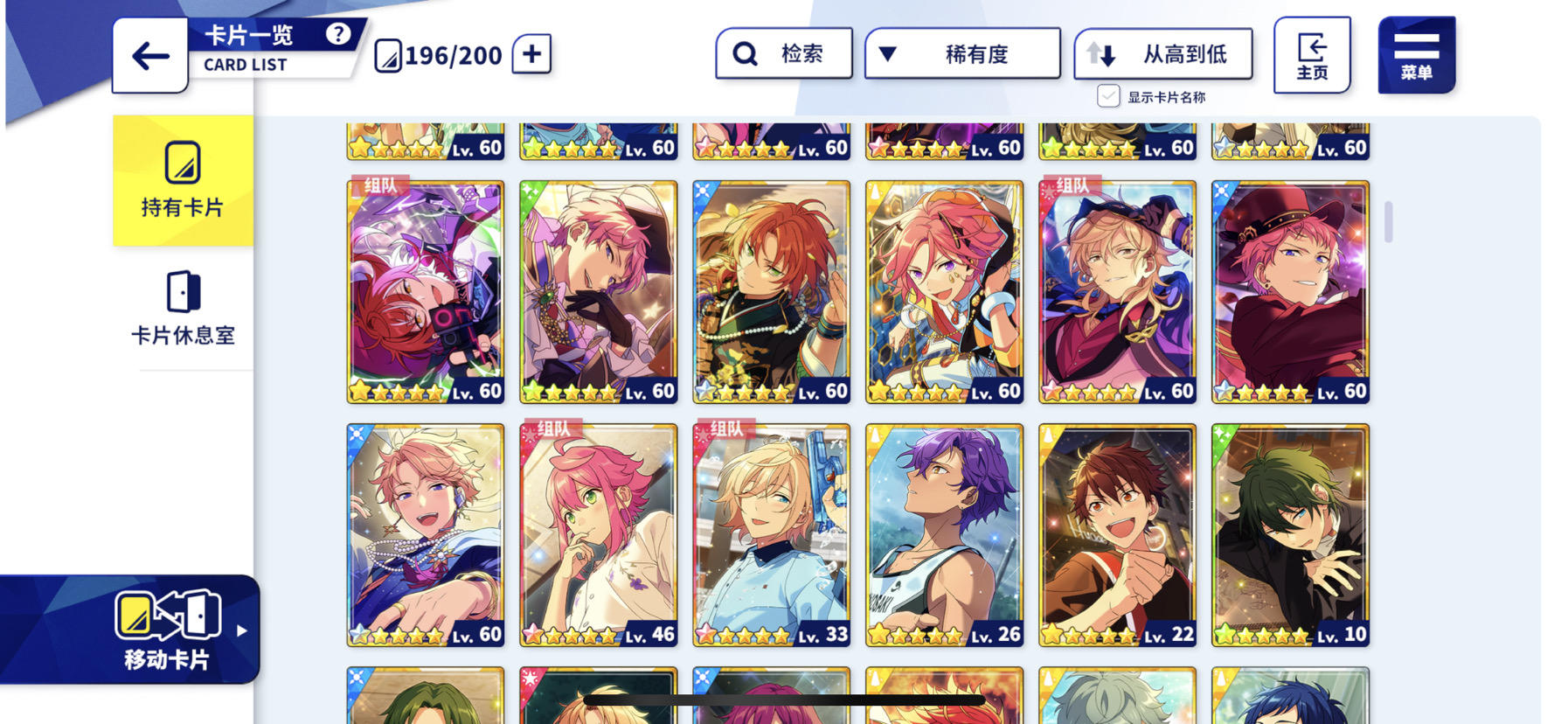The width and height of the screenshot is (1568, 724).
Task: Switch to the 持有卡片 tab
Action: coord(183,181)
